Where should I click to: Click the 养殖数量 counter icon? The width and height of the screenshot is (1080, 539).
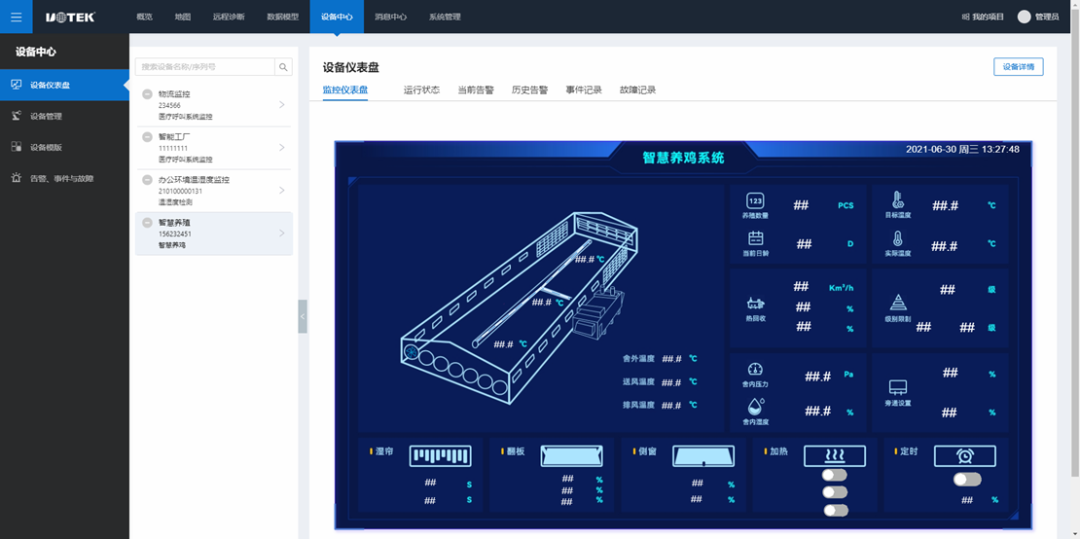[755, 200]
